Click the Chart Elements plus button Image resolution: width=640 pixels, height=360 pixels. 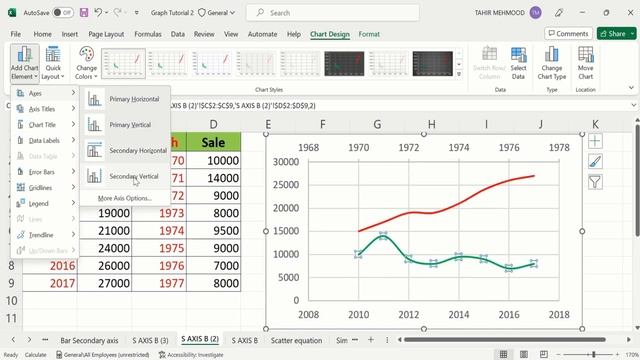coord(595,141)
